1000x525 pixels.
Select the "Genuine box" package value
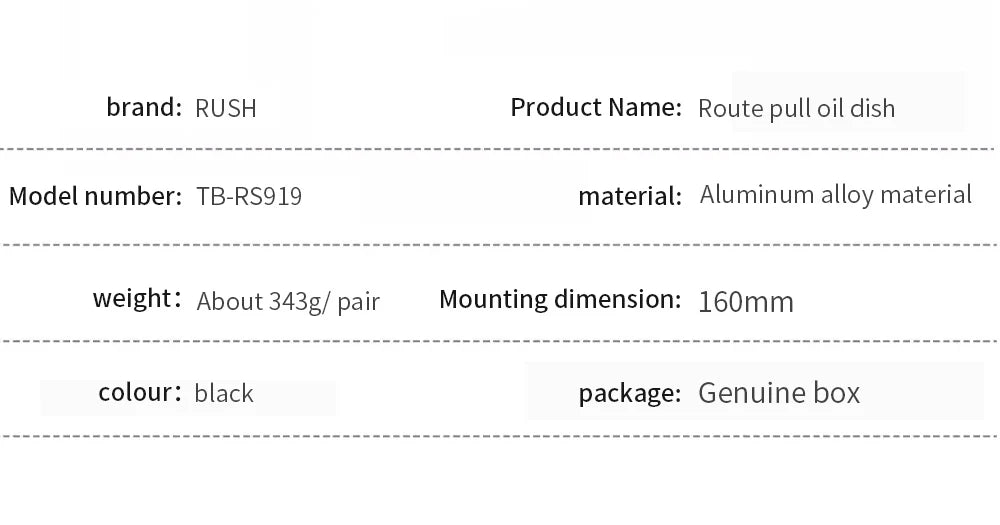tap(779, 392)
